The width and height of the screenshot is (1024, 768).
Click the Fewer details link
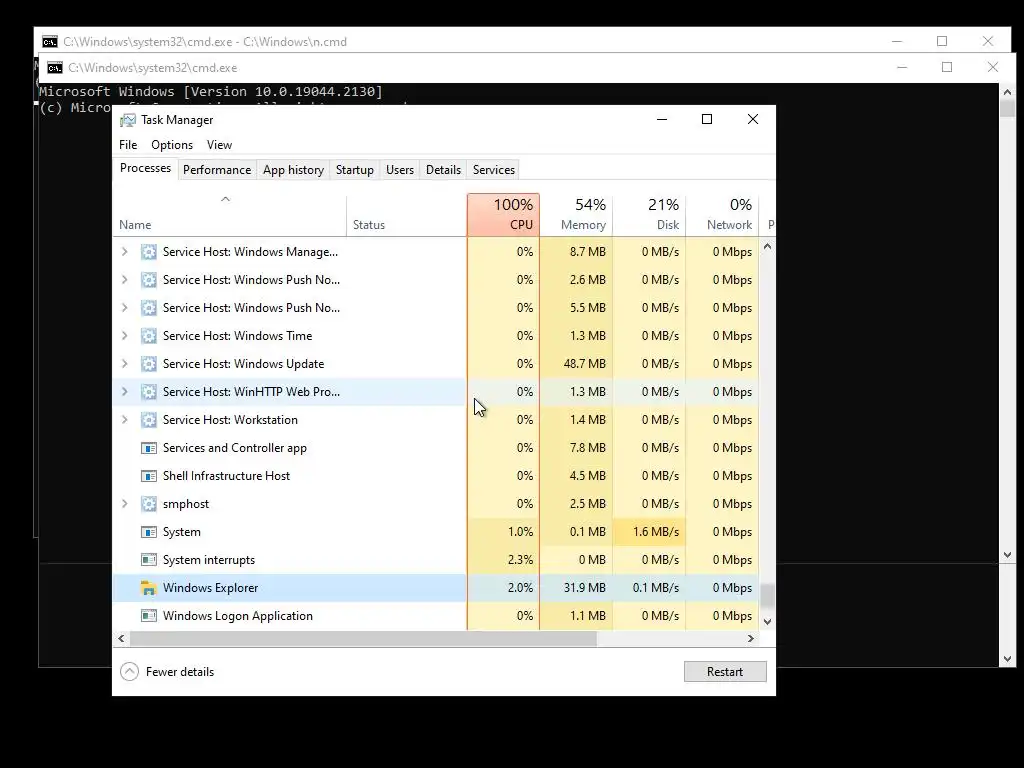[180, 672]
